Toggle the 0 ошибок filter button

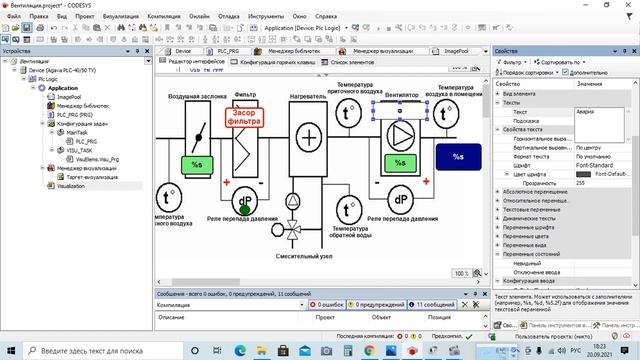327,304
